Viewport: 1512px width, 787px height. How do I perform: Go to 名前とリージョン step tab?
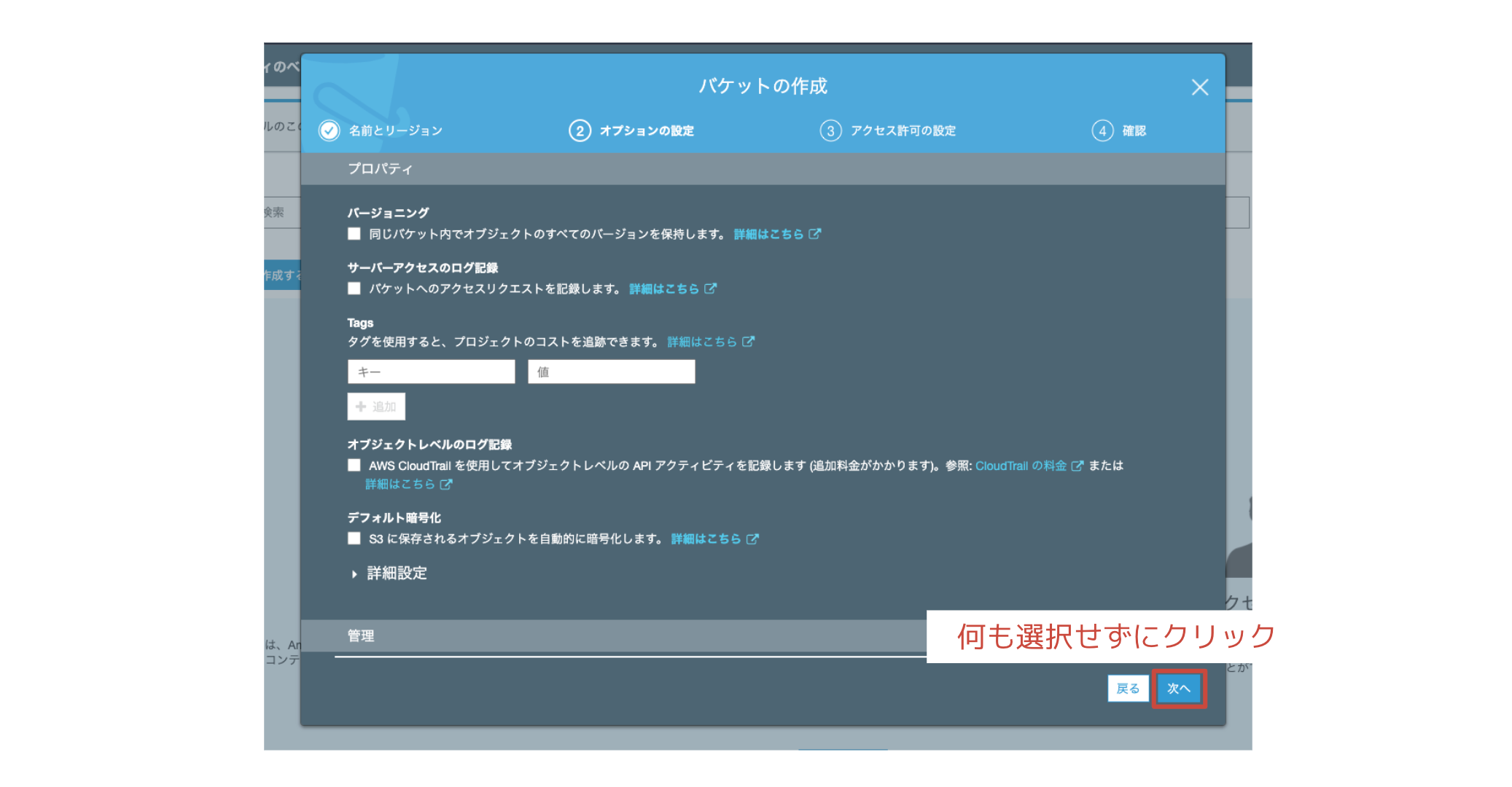395,130
